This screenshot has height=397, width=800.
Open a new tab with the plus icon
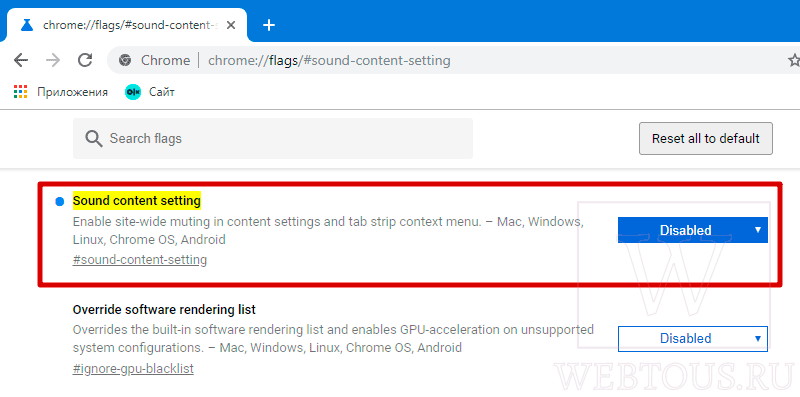pos(269,25)
